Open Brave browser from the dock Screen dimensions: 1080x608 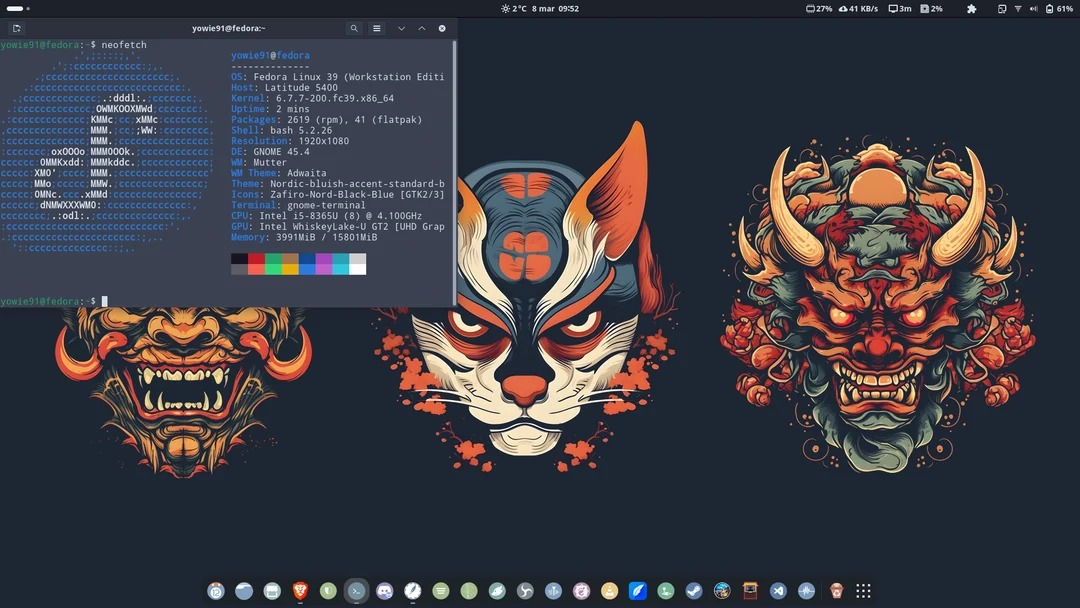[298, 591]
